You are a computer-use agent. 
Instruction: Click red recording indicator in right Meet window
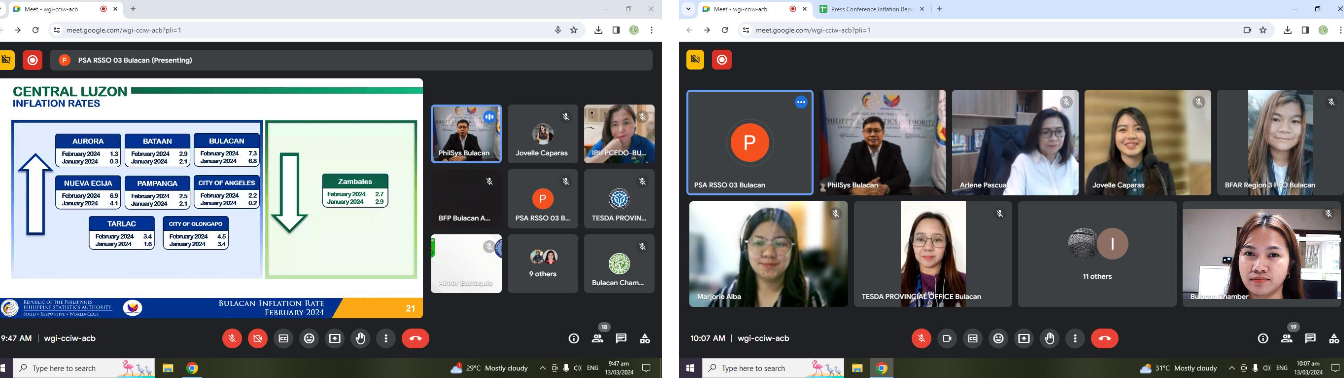point(721,60)
